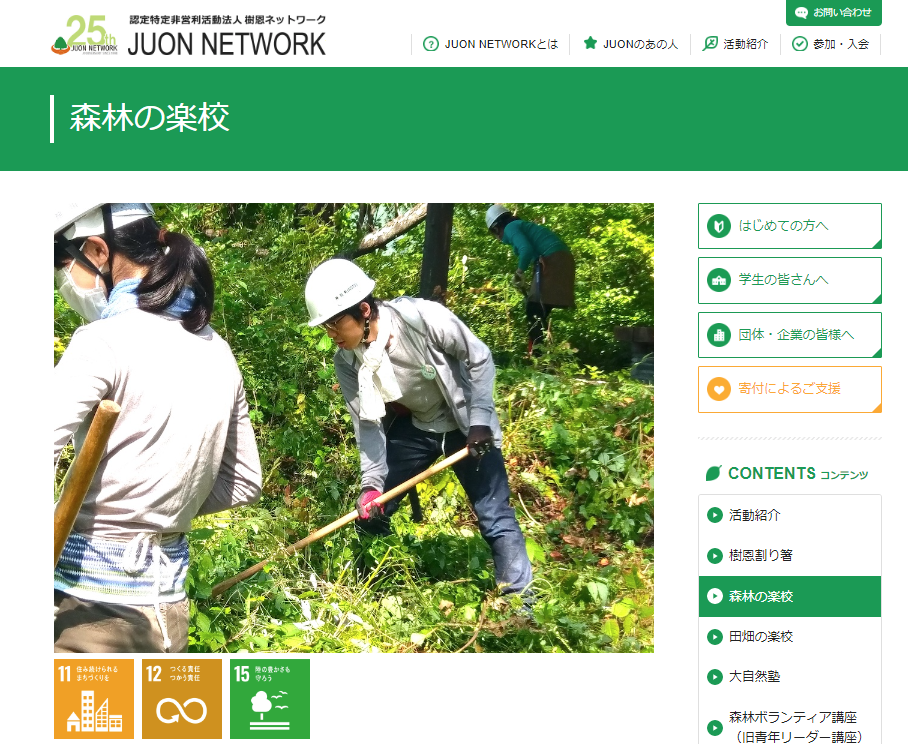Click the school icon for 学生の皆さんへ
The image size is (908, 744).
719,280
